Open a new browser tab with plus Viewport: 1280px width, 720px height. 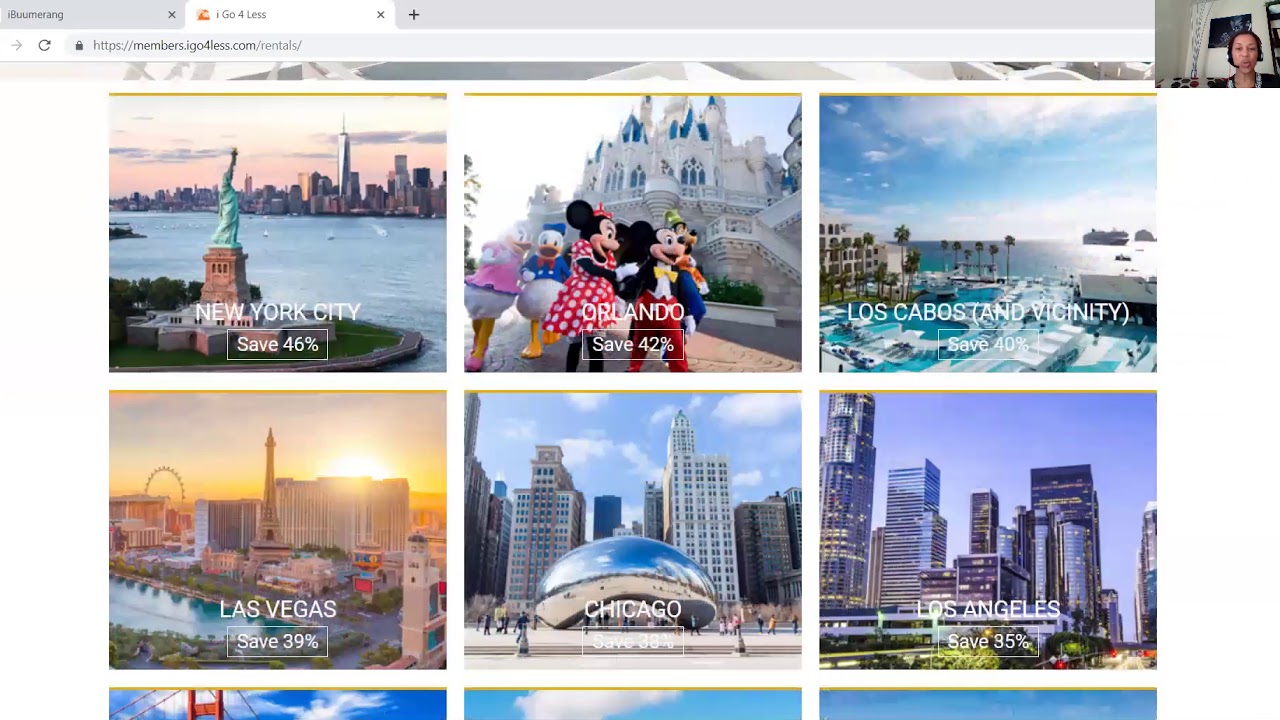coord(414,15)
